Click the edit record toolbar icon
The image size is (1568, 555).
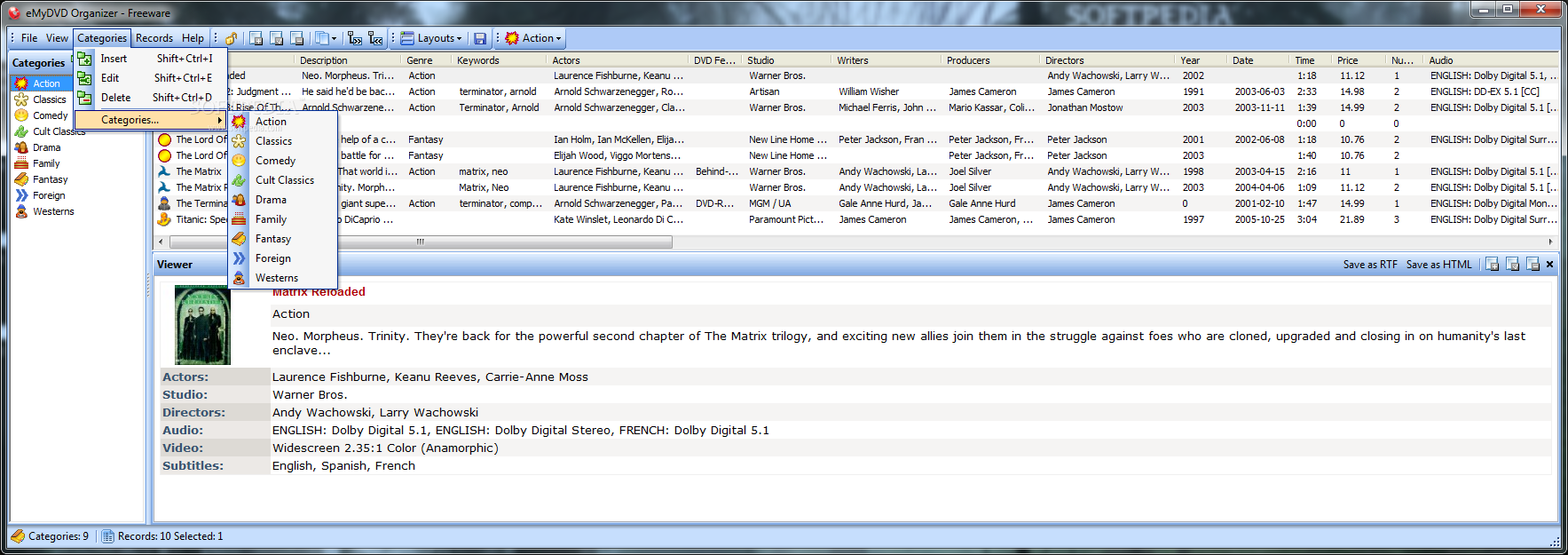point(277,38)
